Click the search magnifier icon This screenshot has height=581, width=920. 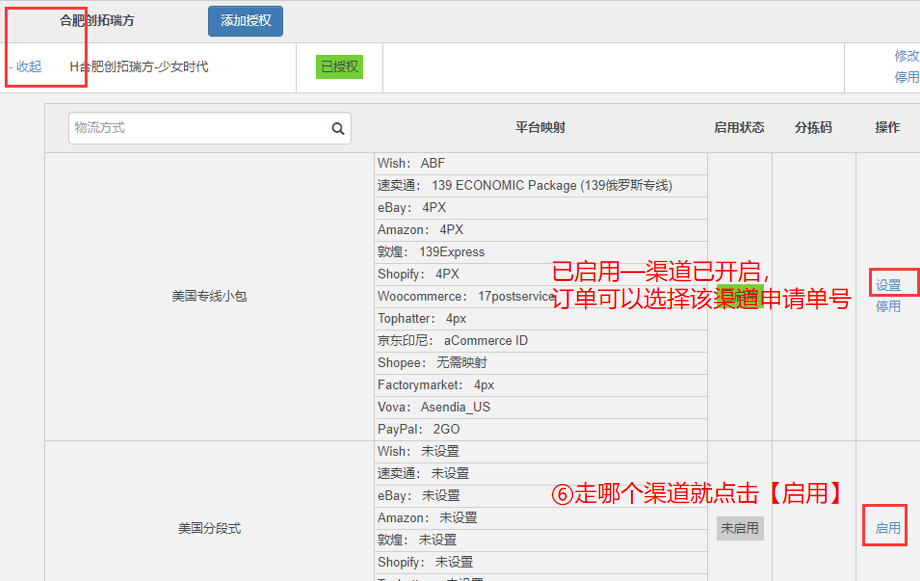tap(338, 128)
